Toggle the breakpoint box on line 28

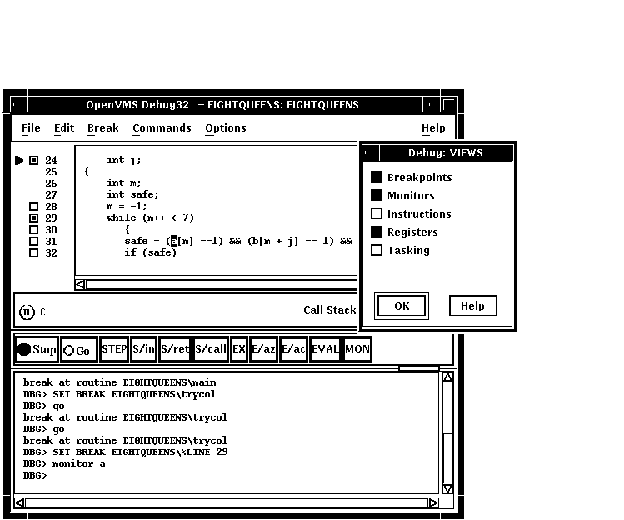34,207
